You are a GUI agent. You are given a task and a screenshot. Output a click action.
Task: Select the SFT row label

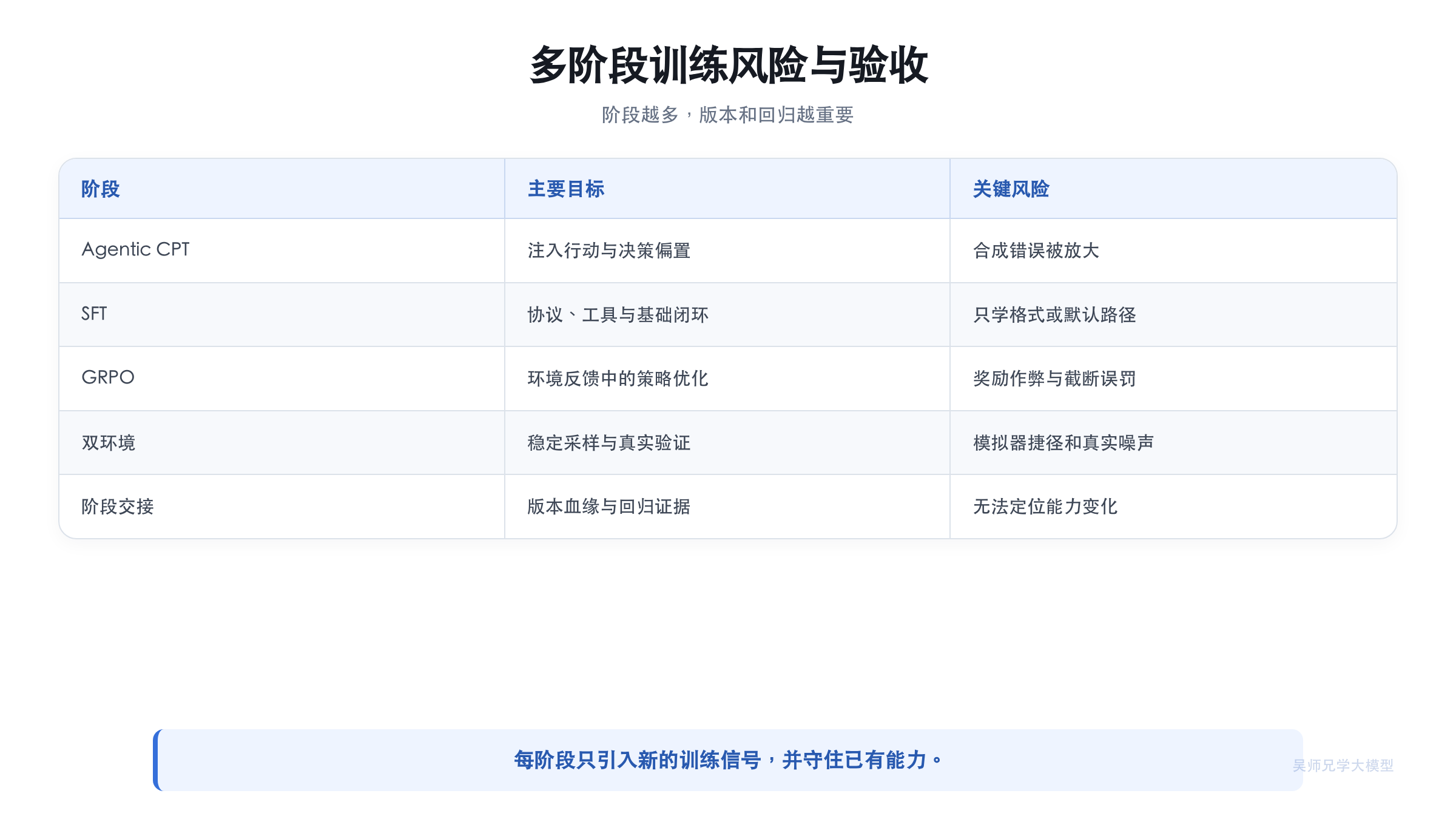point(94,314)
